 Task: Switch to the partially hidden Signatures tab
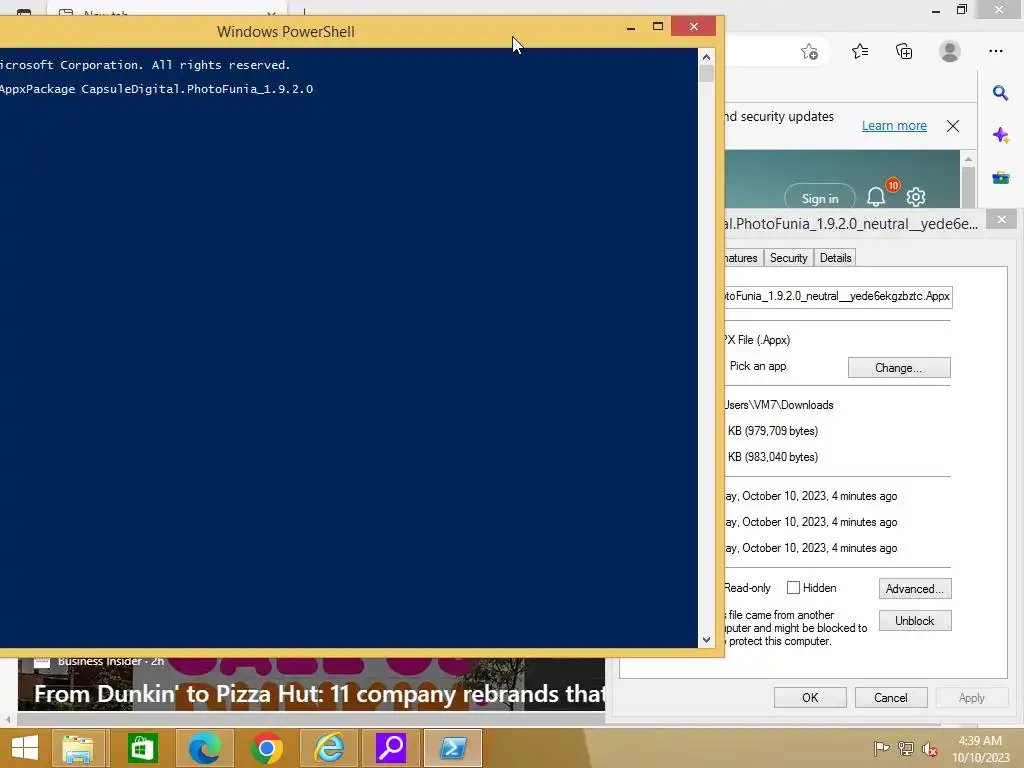click(743, 258)
